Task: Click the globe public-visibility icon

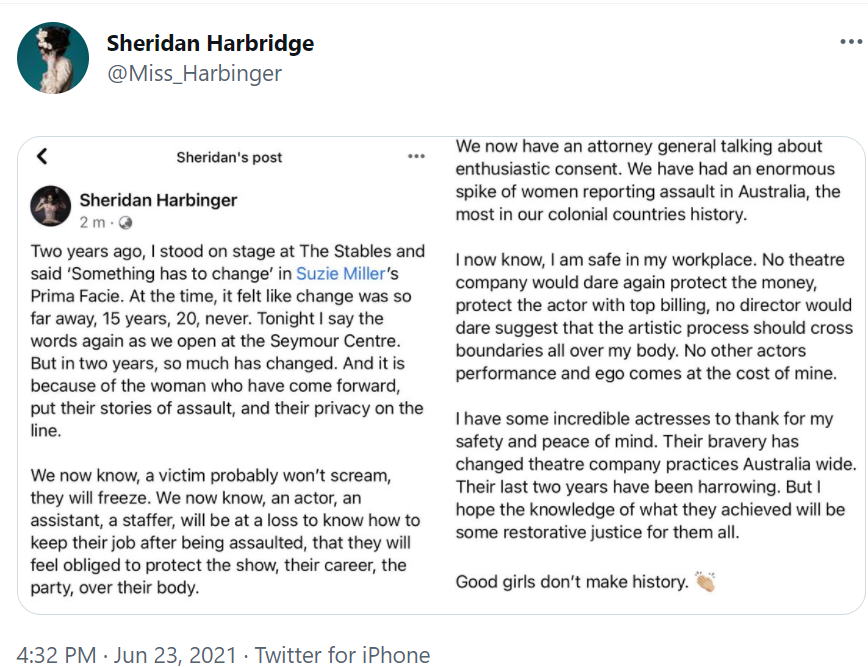Action: point(126,223)
